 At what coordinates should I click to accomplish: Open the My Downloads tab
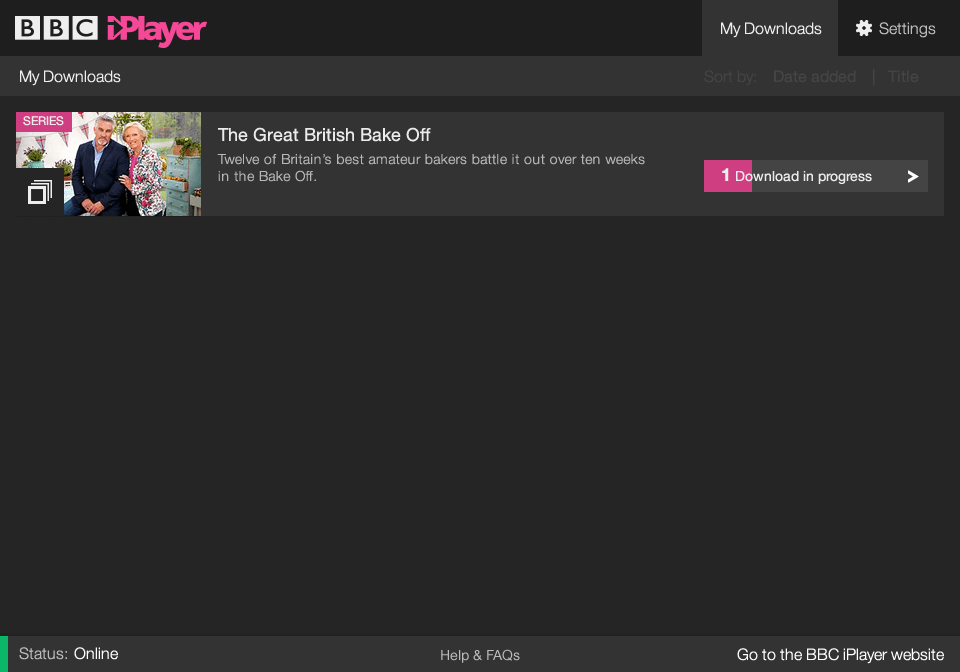coord(770,28)
